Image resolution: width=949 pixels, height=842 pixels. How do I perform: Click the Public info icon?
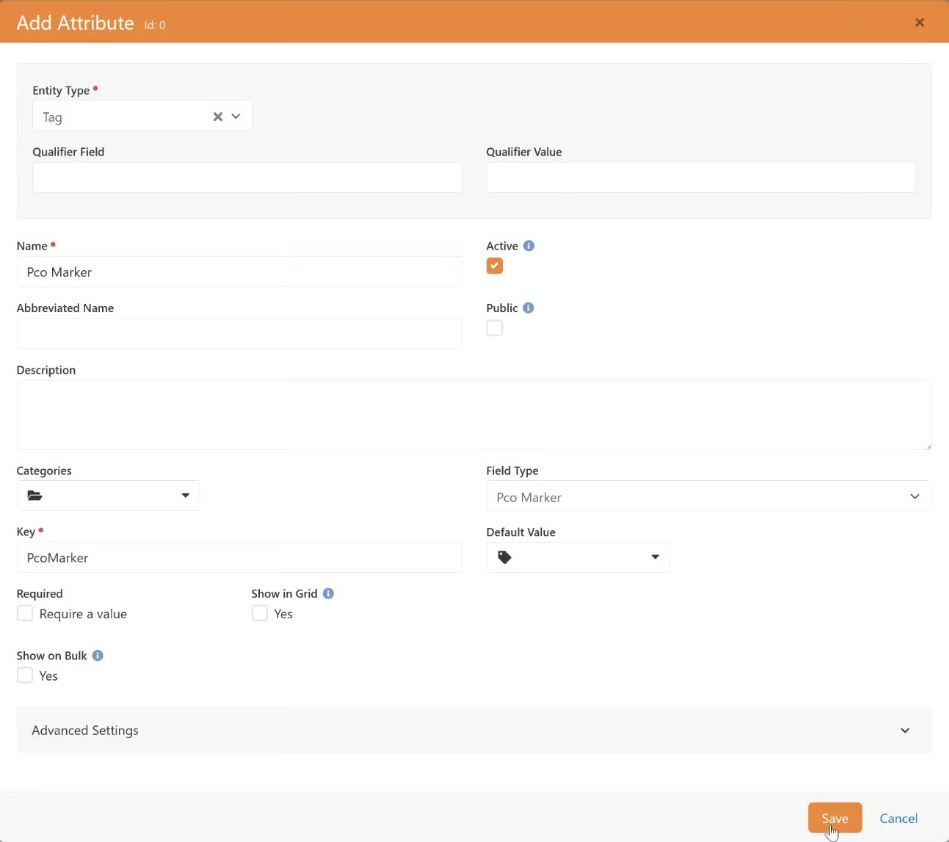click(528, 308)
